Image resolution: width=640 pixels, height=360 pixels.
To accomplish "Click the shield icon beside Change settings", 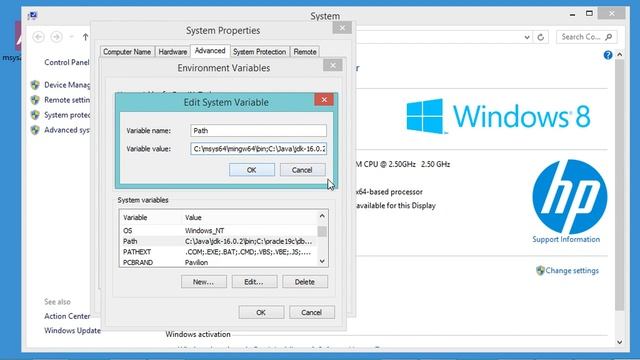I will (x=540, y=271).
